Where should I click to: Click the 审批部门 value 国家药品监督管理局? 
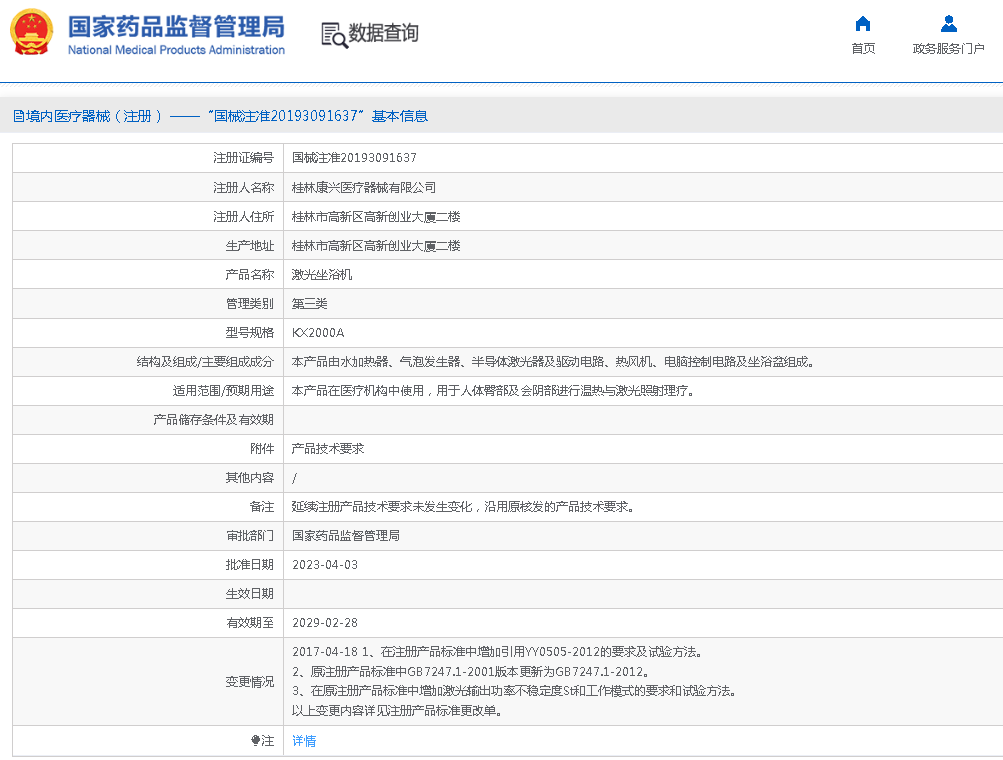click(345, 536)
